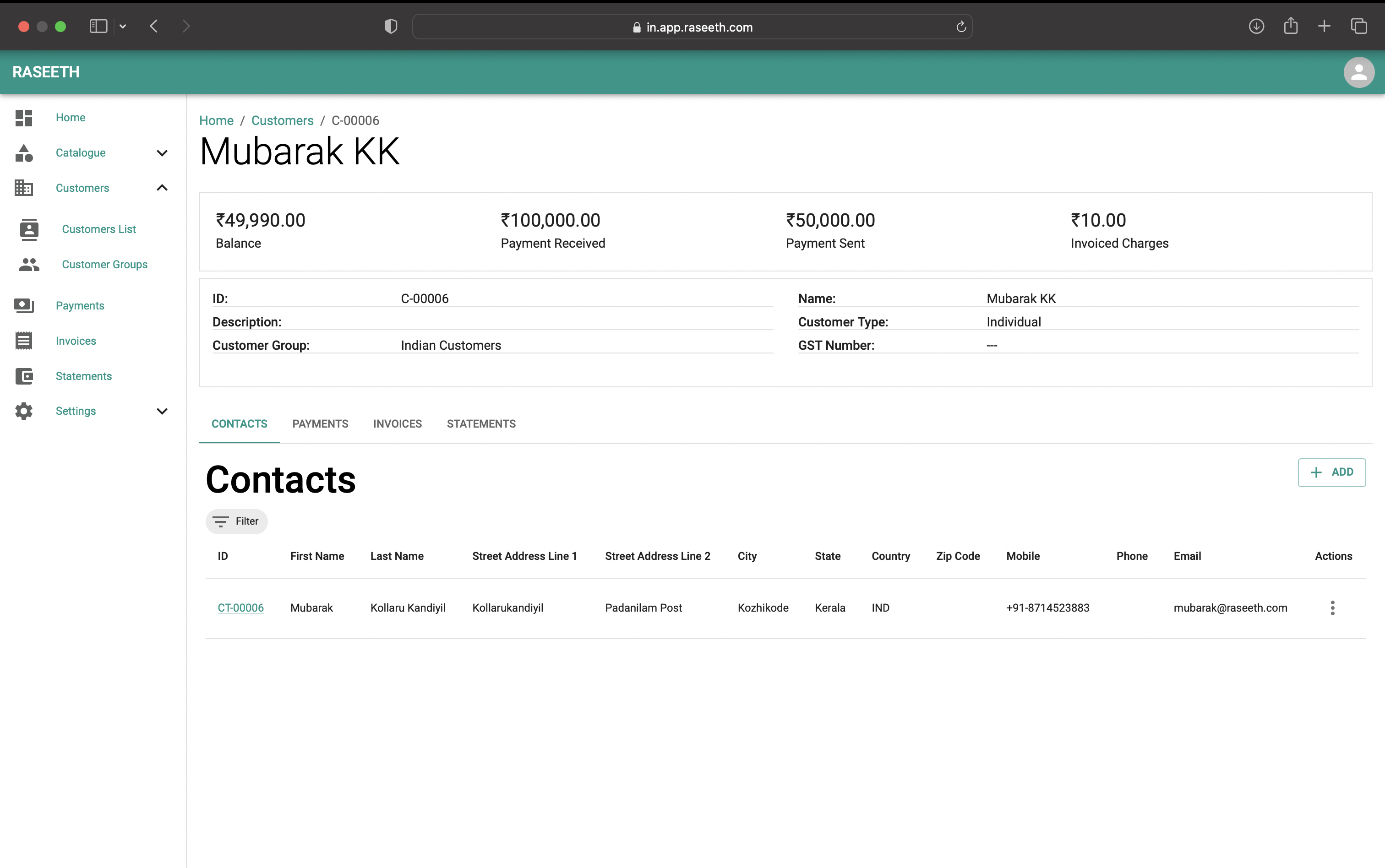
Task: Click the plus icon in ADD button
Action: coord(1316,472)
